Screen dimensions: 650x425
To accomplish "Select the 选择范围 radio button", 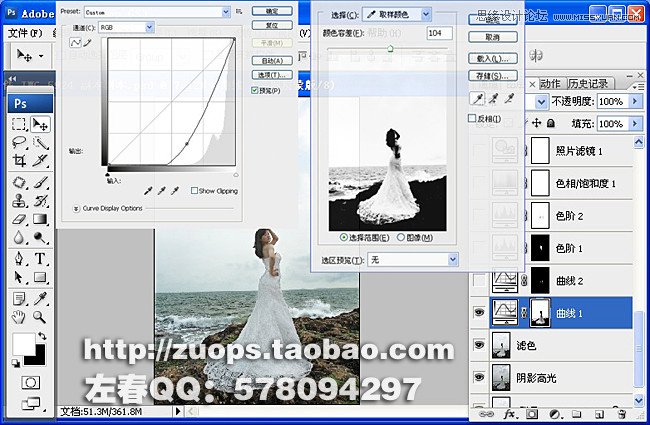I will 344,238.
